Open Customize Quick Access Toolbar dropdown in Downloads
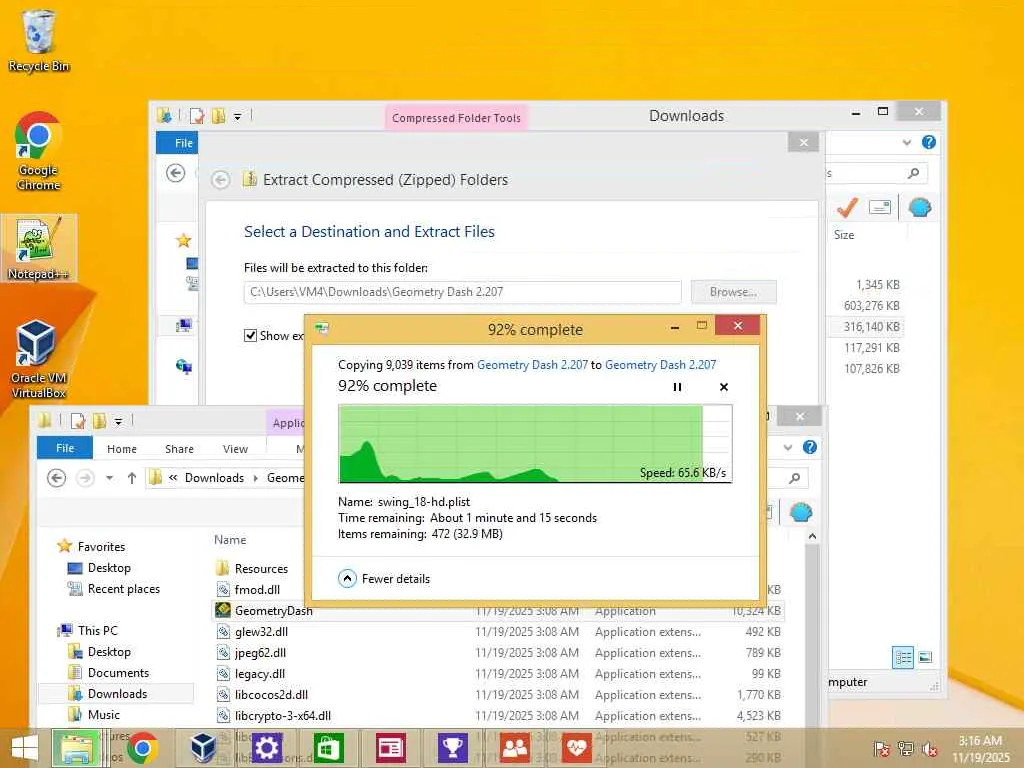1024x768 pixels. [x=238, y=117]
